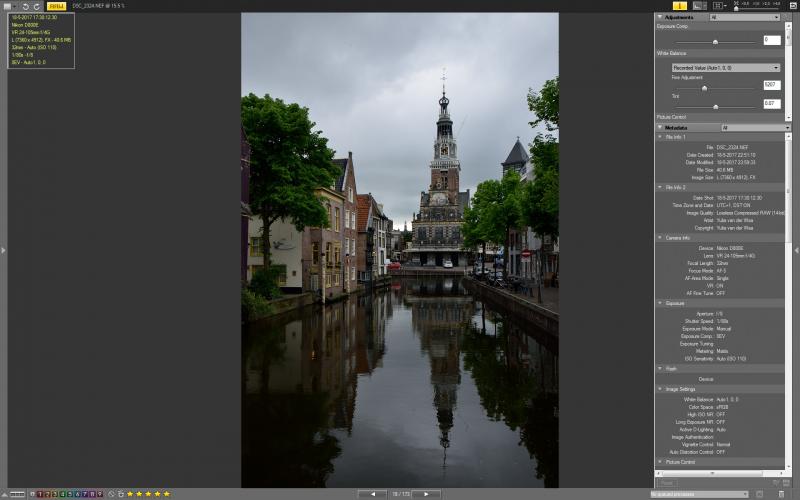Click the viewer mode icon at top left
The height and width of the screenshot is (500, 800).
tap(7, 6)
